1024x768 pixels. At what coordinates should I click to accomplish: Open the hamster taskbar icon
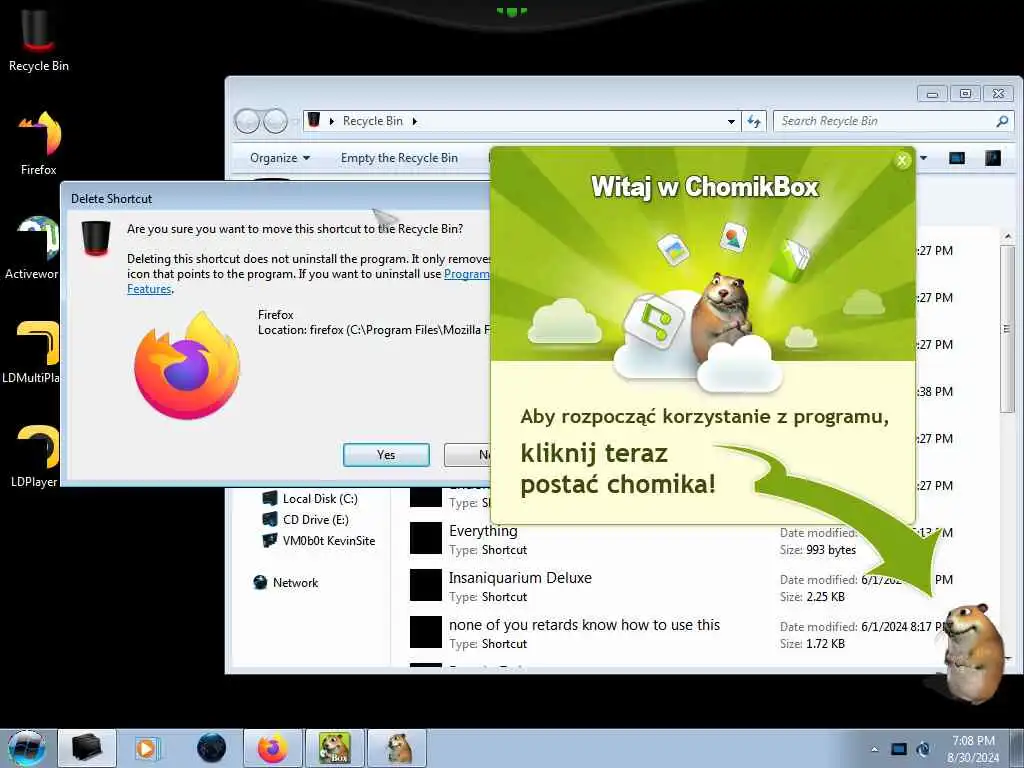pos(397,748)
